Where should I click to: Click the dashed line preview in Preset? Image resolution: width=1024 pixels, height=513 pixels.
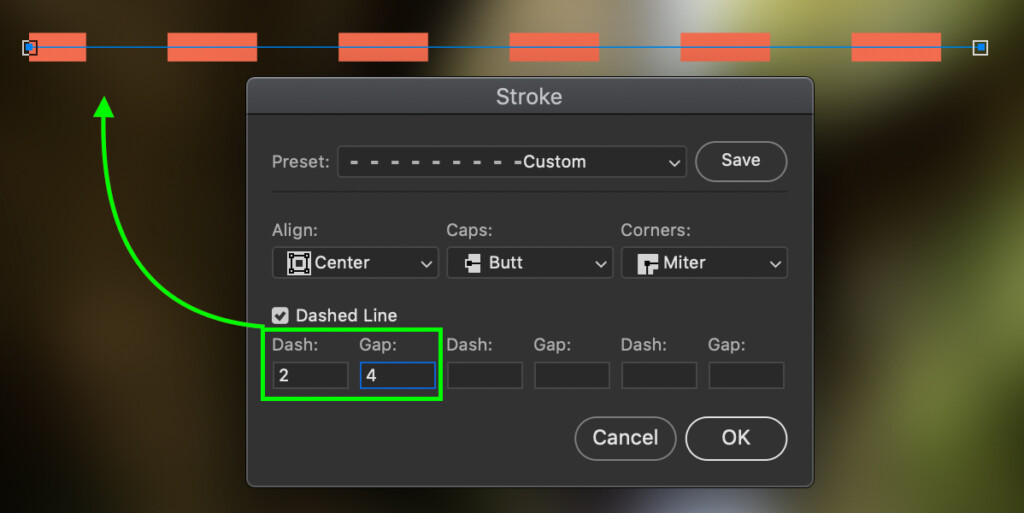coord(435,162)
